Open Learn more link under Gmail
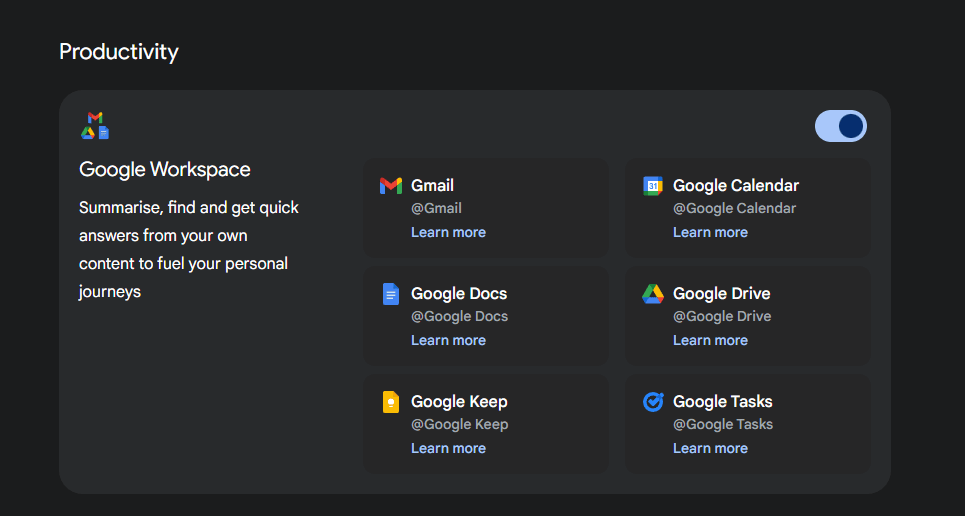 coord(448,232)
